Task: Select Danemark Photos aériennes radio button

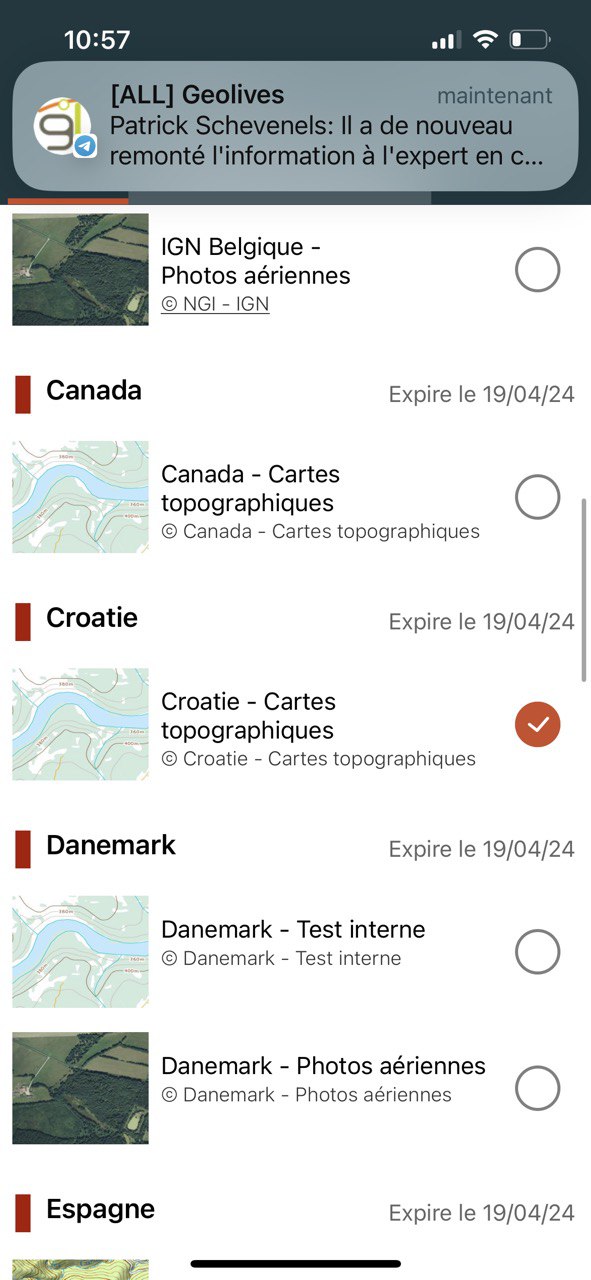Action: (x=537, y=1088)
